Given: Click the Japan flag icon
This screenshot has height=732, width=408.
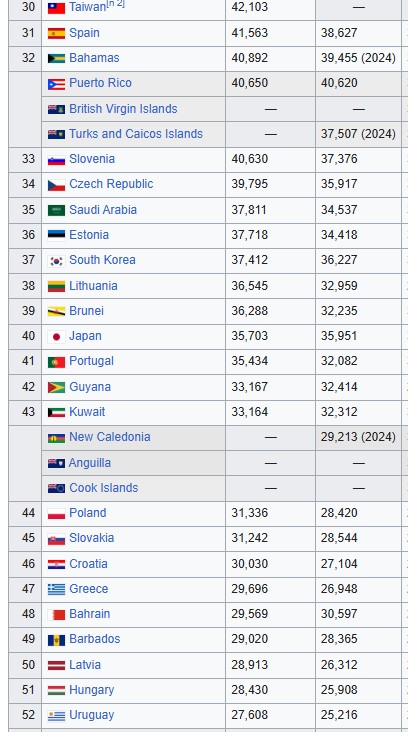Looking at the screenshot, I should click(x=56, y=337).
